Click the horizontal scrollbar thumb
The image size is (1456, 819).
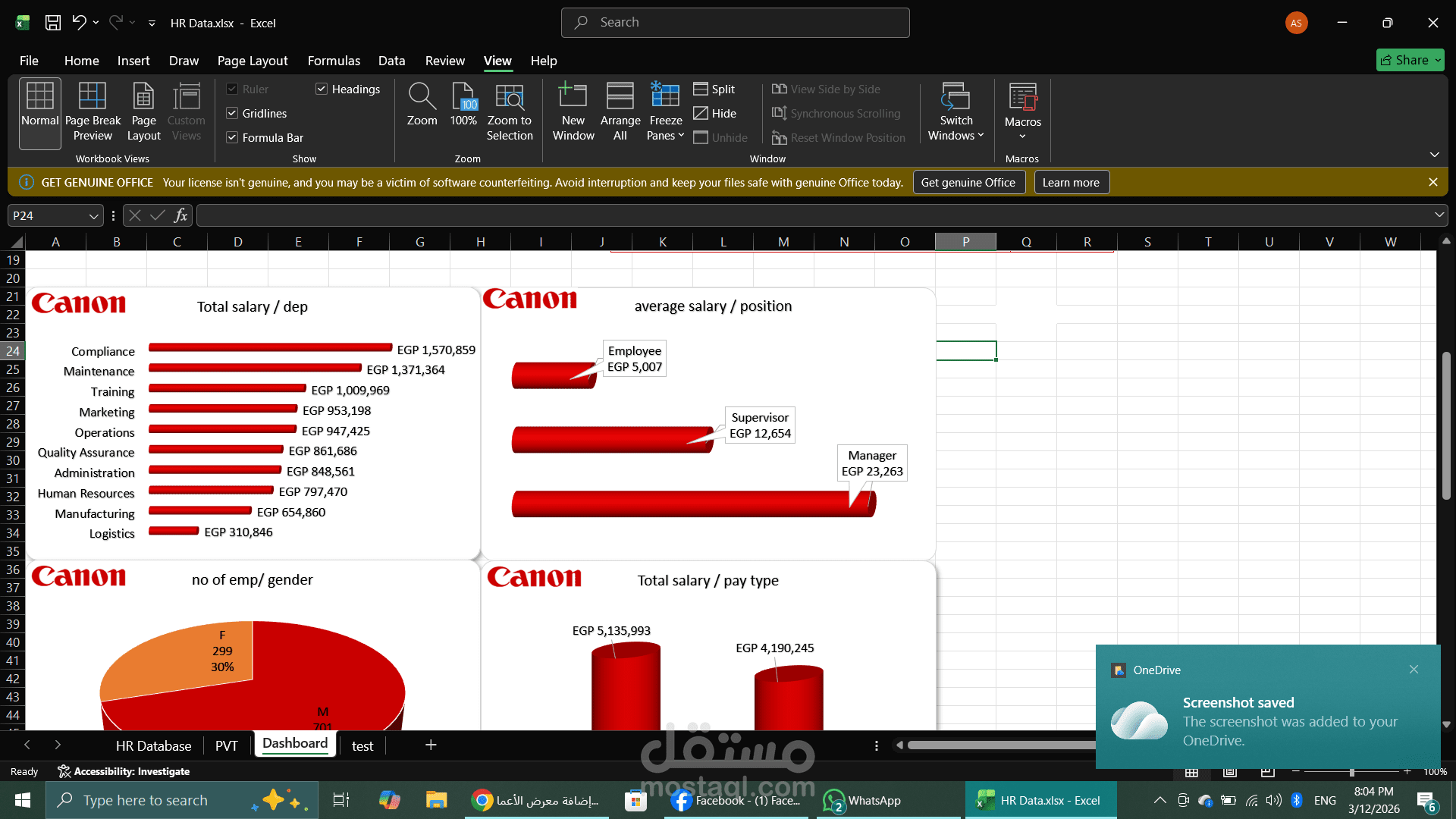[x=1001, y=745]
